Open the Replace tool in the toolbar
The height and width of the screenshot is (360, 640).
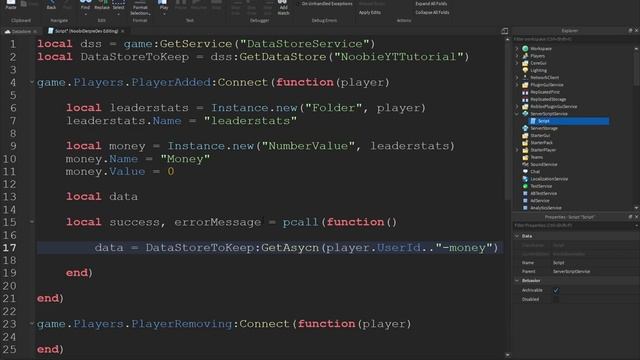(102, 6)
